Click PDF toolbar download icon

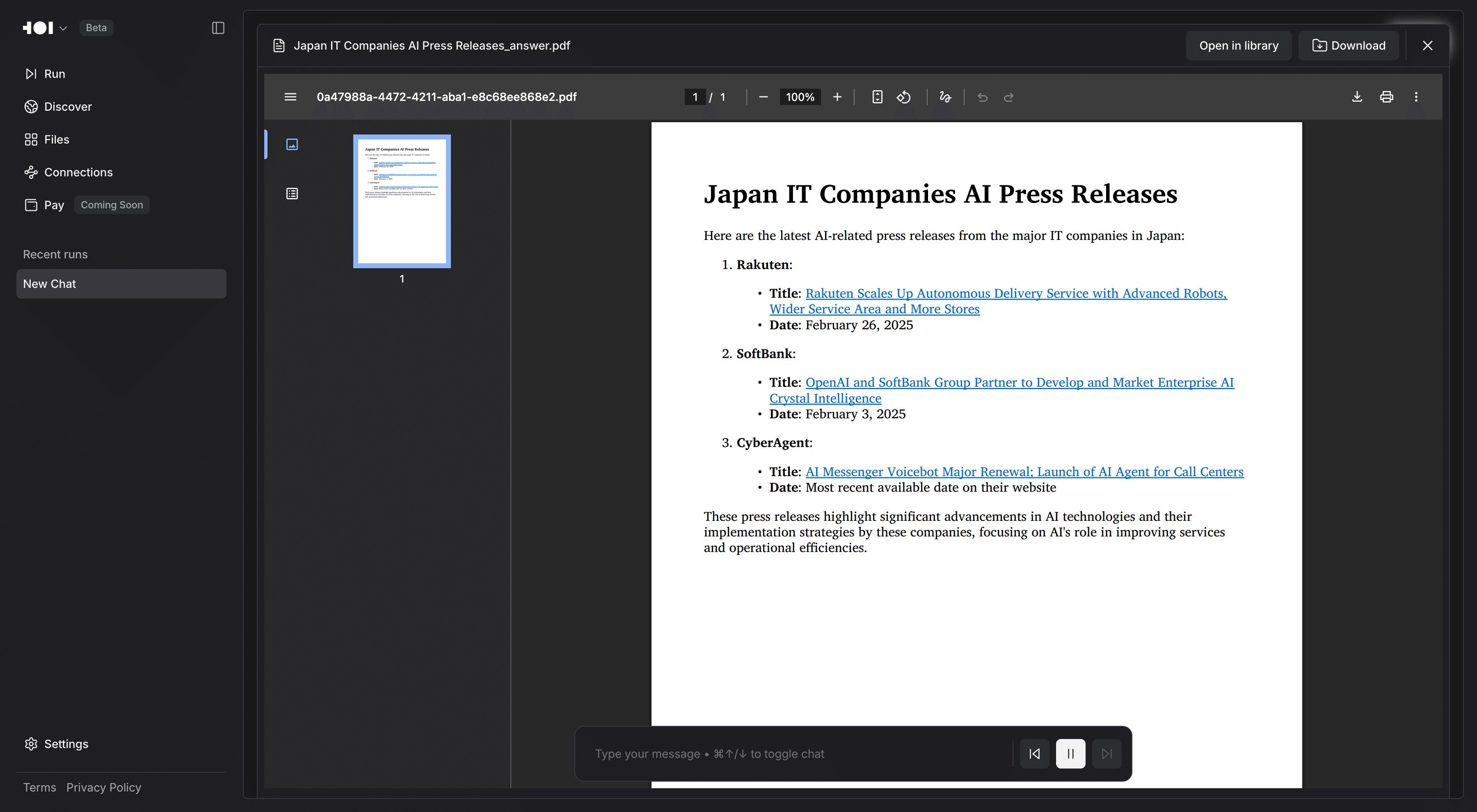click(1357, 97)
